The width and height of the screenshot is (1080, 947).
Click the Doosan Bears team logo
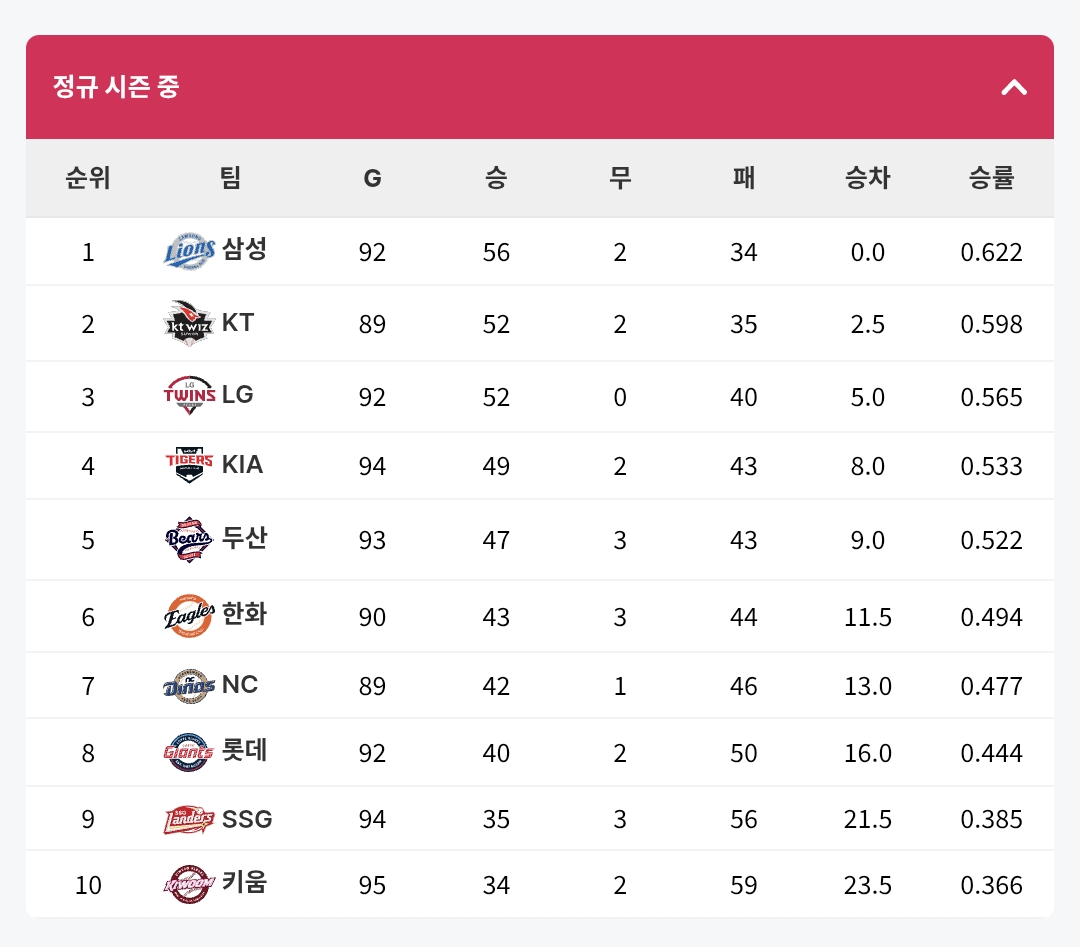point(189,539)
